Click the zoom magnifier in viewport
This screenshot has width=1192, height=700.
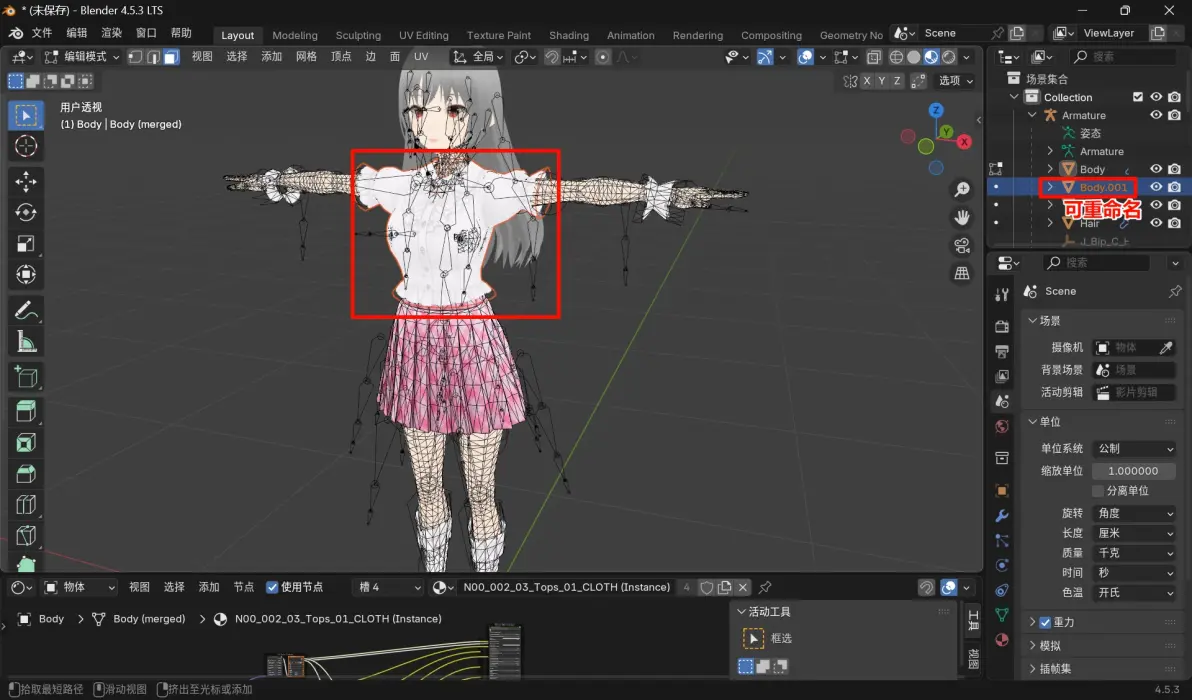pyautogui.click(x=962, y=189)
